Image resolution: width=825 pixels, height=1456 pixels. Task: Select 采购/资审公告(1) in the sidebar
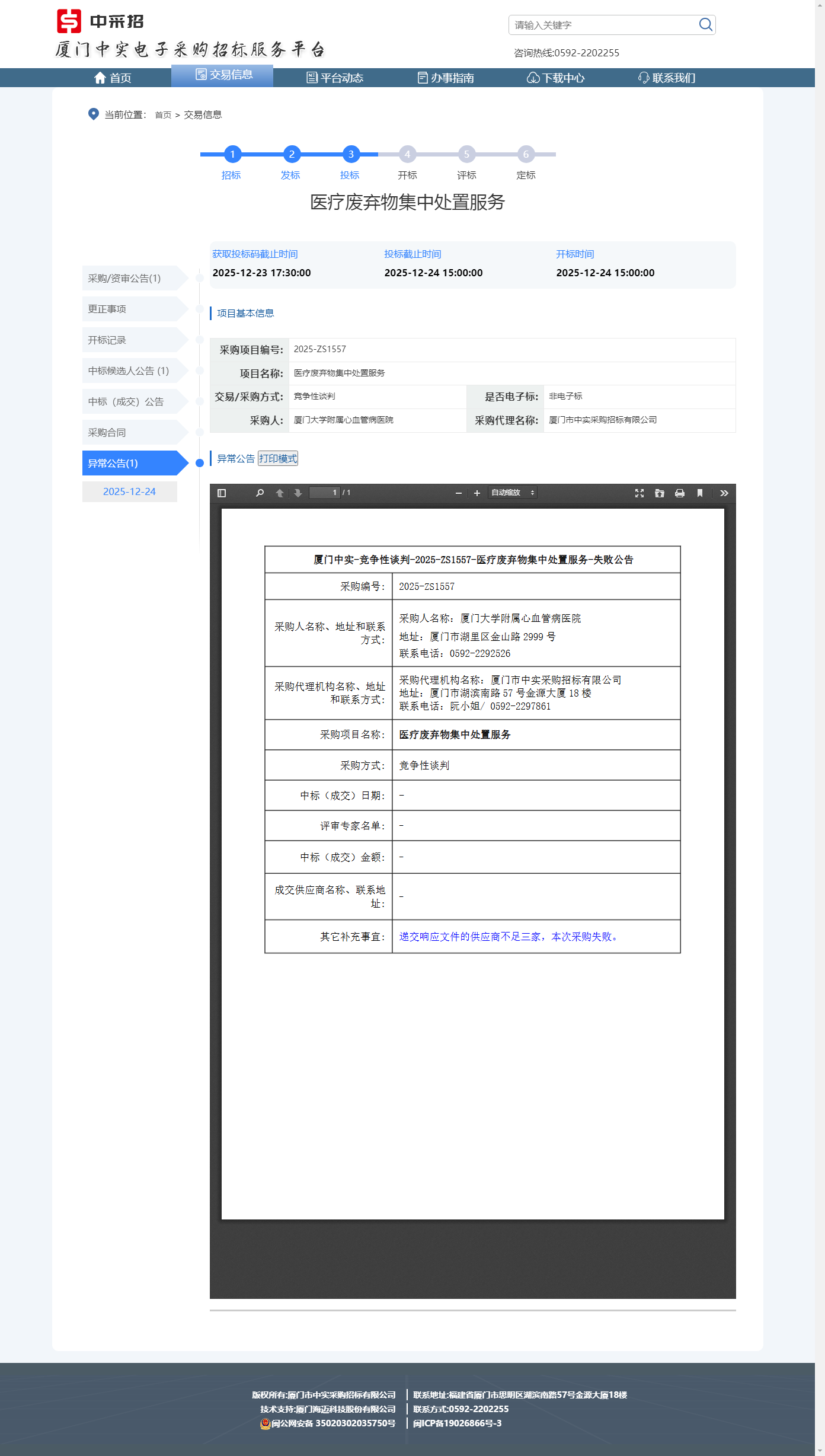pos(135,278)
